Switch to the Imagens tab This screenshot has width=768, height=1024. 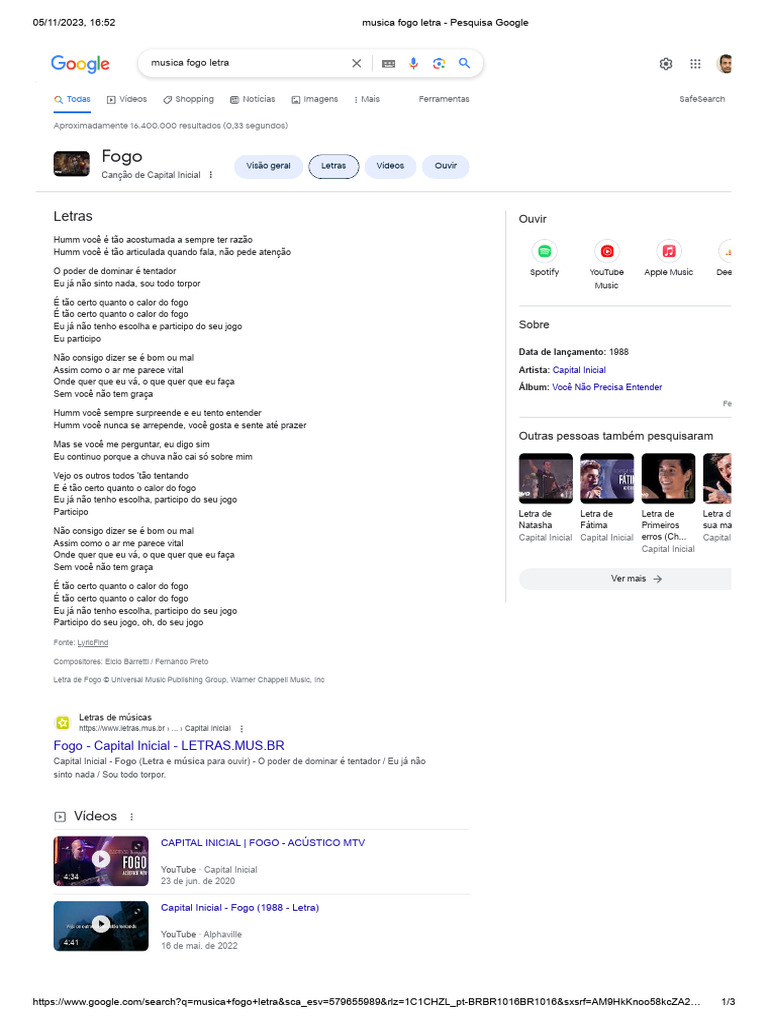315,99
